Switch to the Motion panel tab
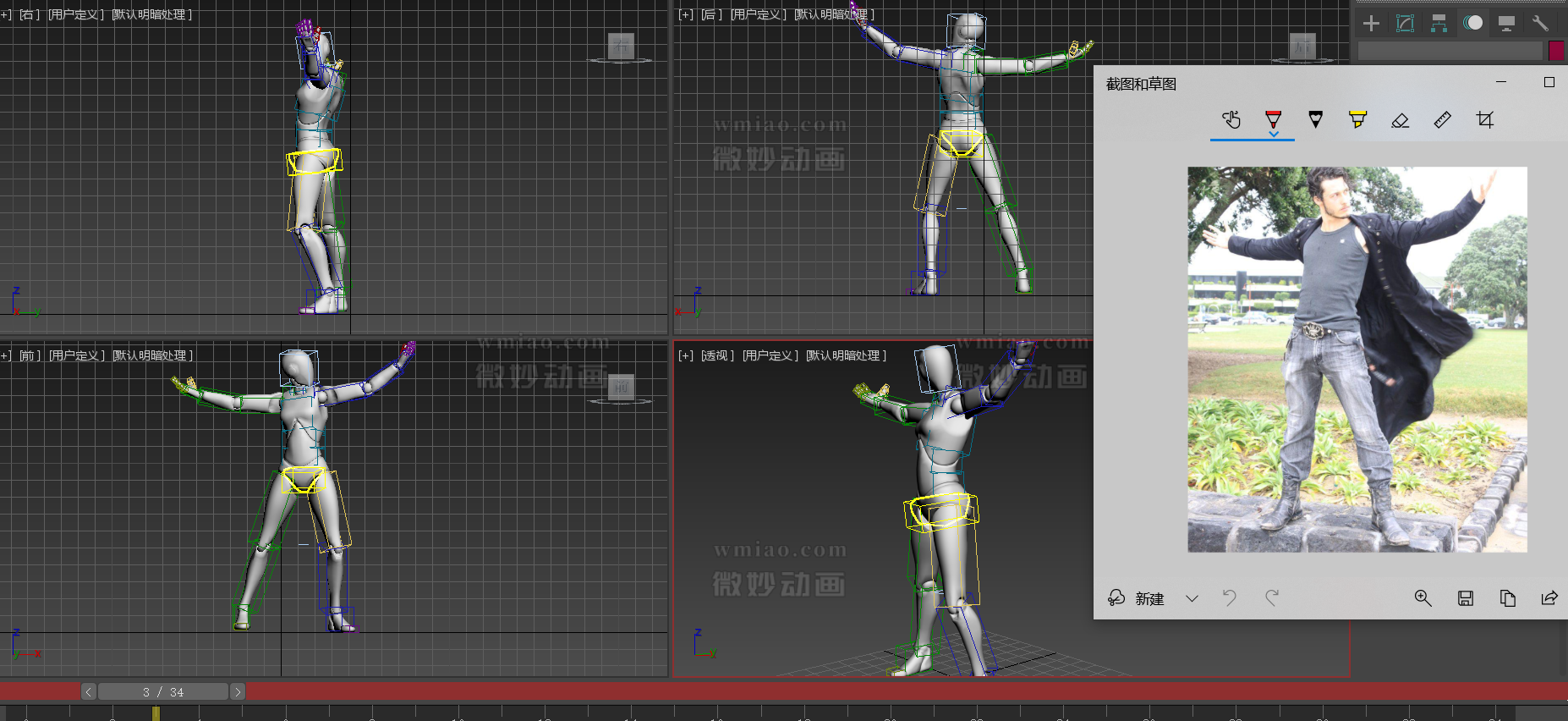The width and height of the screenshot is (1568, 721). coord(1472,24)
